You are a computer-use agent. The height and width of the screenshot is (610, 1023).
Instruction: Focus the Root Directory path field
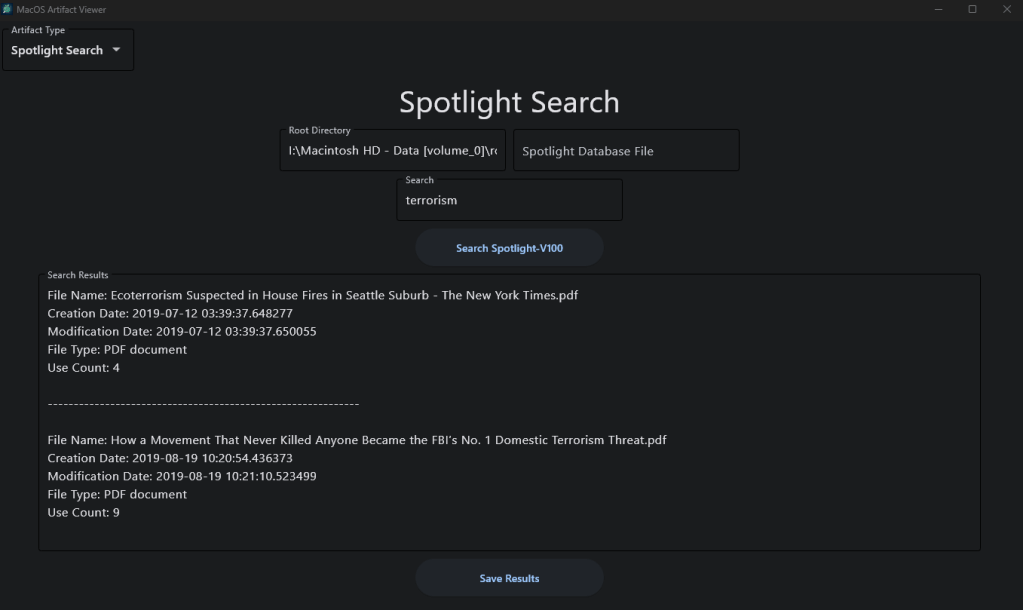[x=393, y=151]
